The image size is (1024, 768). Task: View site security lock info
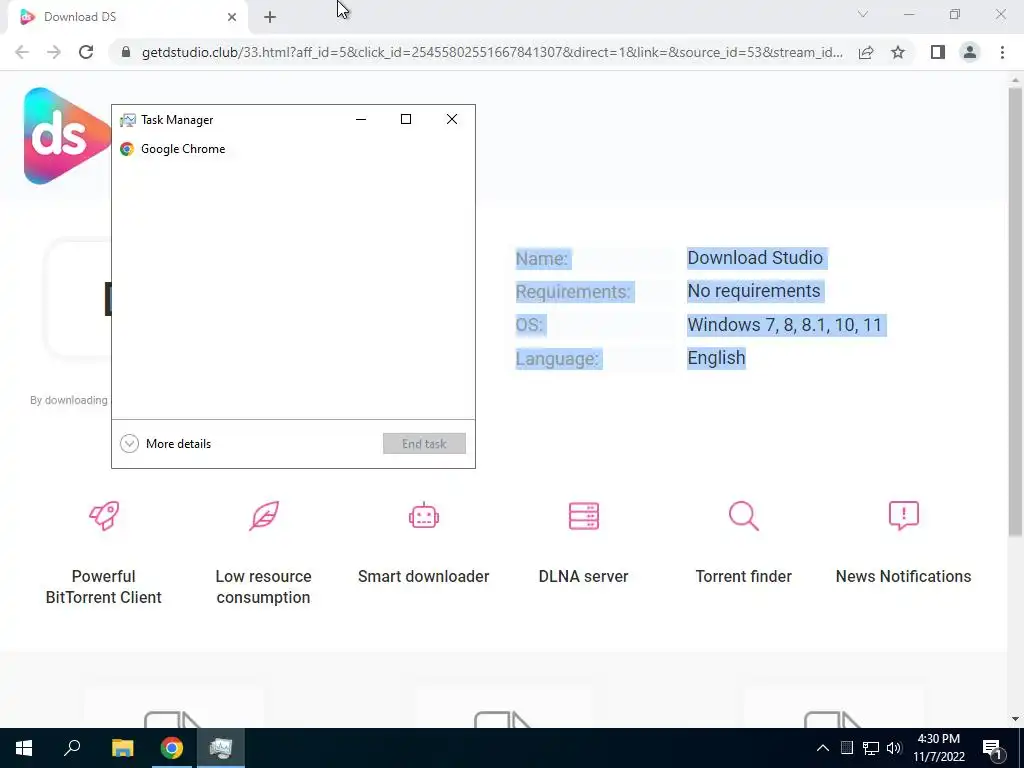click(x=126, y=52)
